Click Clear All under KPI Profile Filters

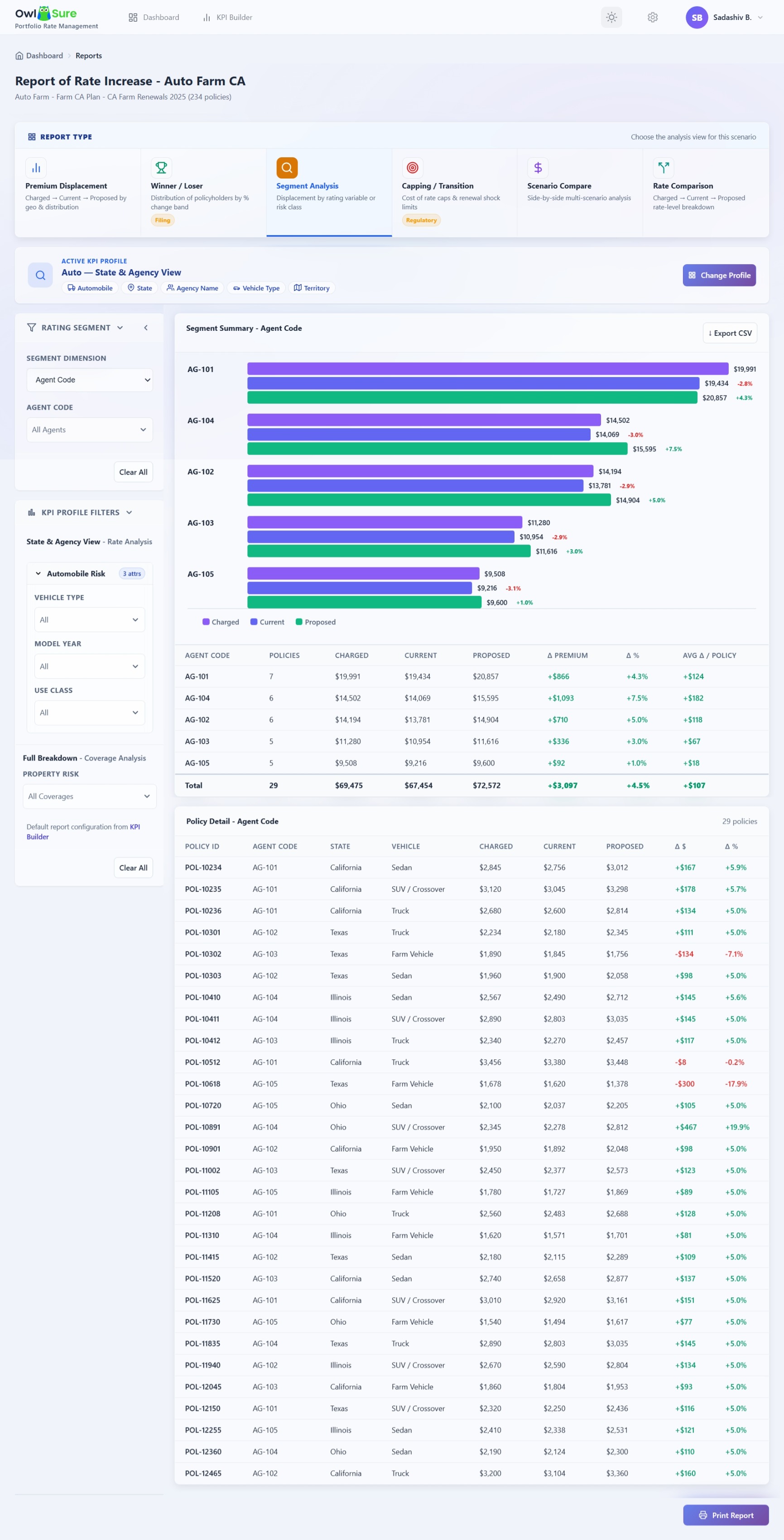[x=133, y=868]
